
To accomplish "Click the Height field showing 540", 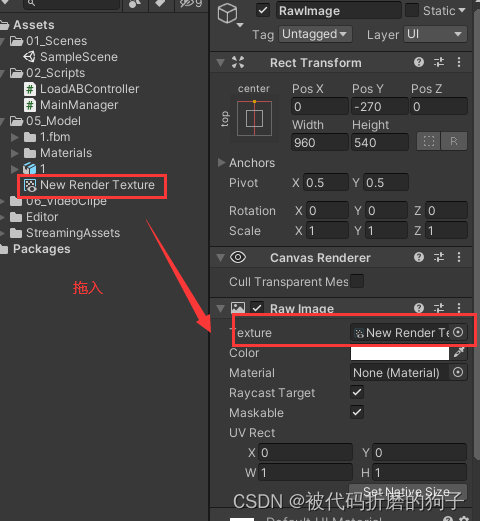I will tap(380, 143).
